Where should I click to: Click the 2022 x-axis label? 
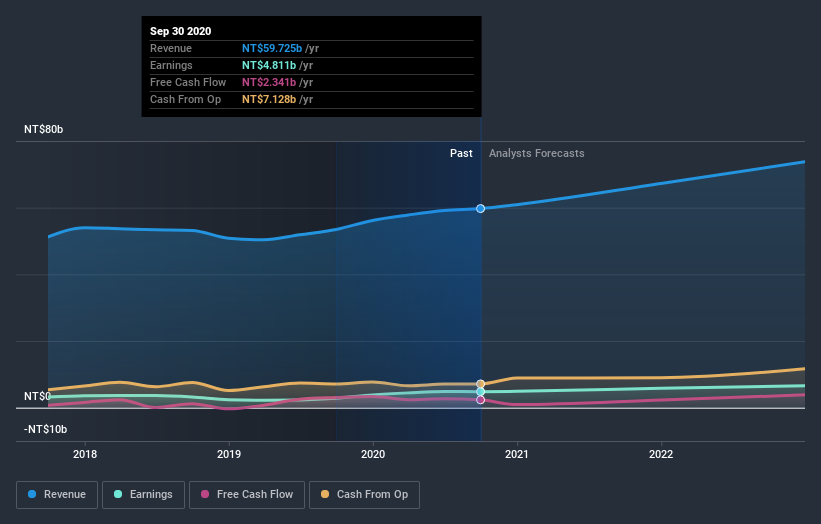pos(661,454)
